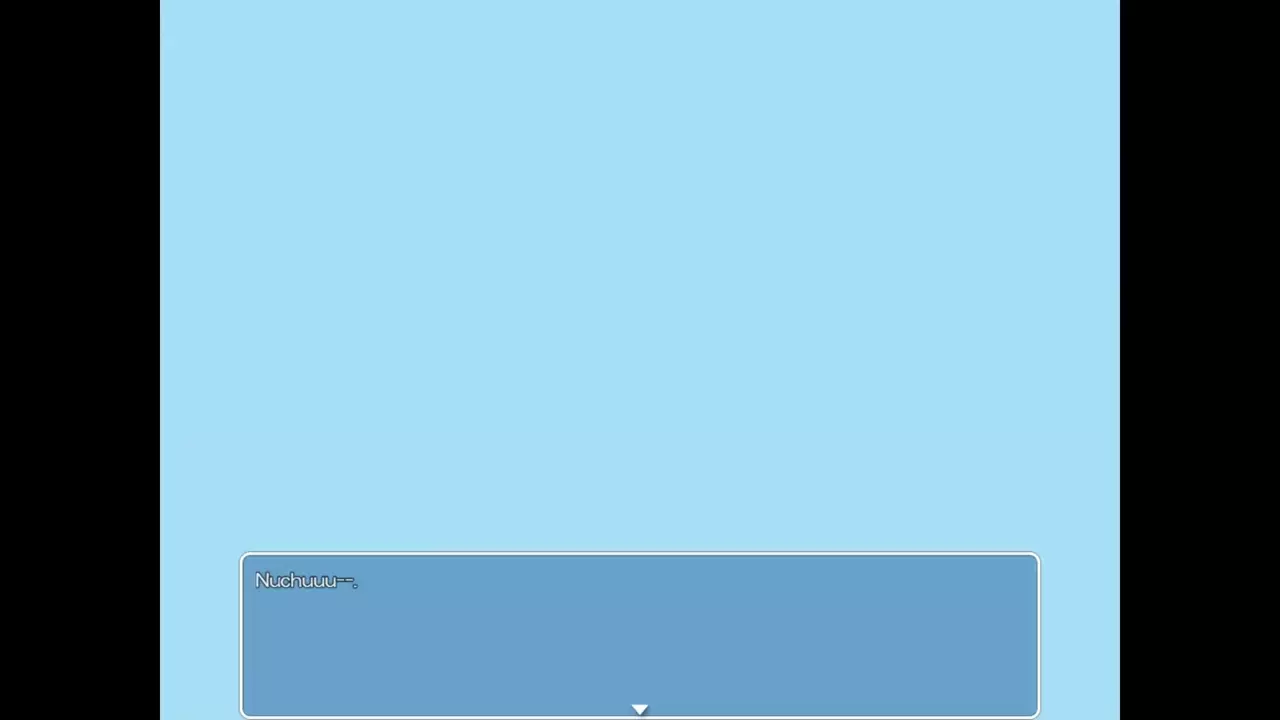Click the dialogue window's rounded top-left corner
Screen dimensions: 1280x720
(x=245, y=558)
